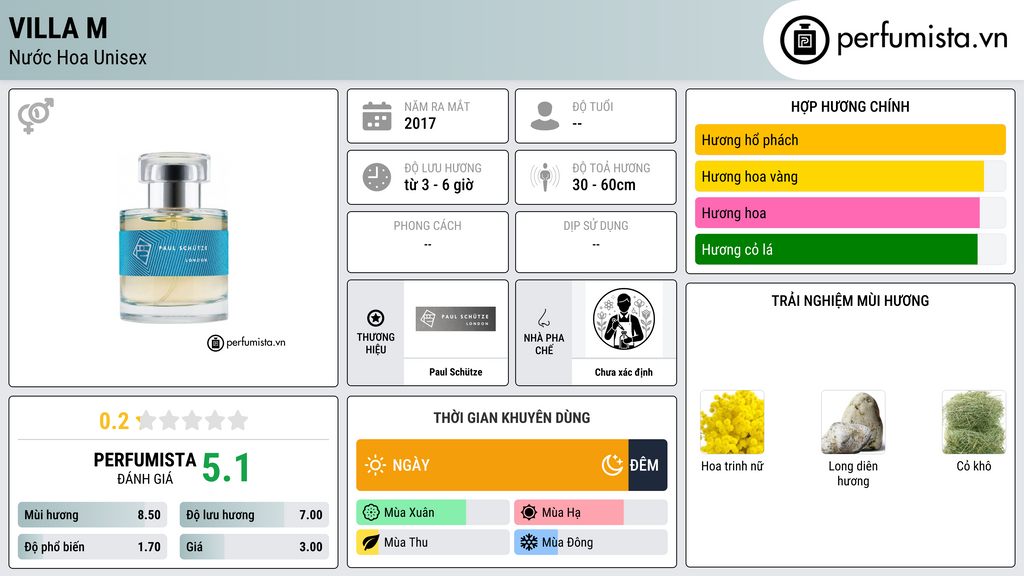Click the TRẢI NGHIỆM MÙI HƯƠNG heading
The width and height of the screenshot is (1024, 576).
(850, 301)
